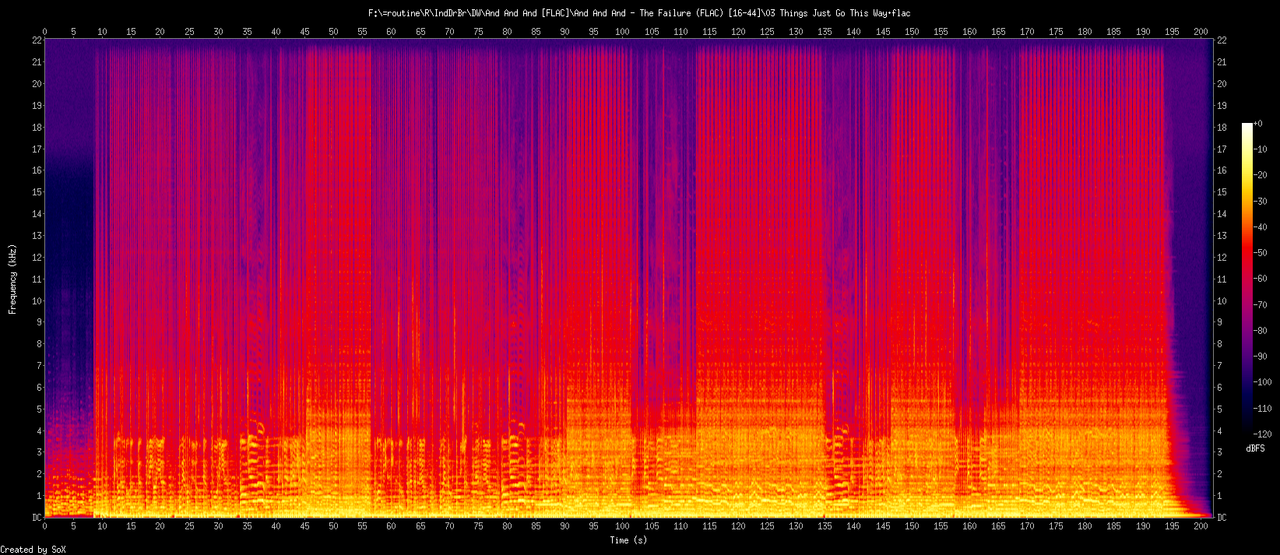This screenshot has height=555, width=1280.
Task: Click the "Time (s)" axis label
Action: coord(628,540)
